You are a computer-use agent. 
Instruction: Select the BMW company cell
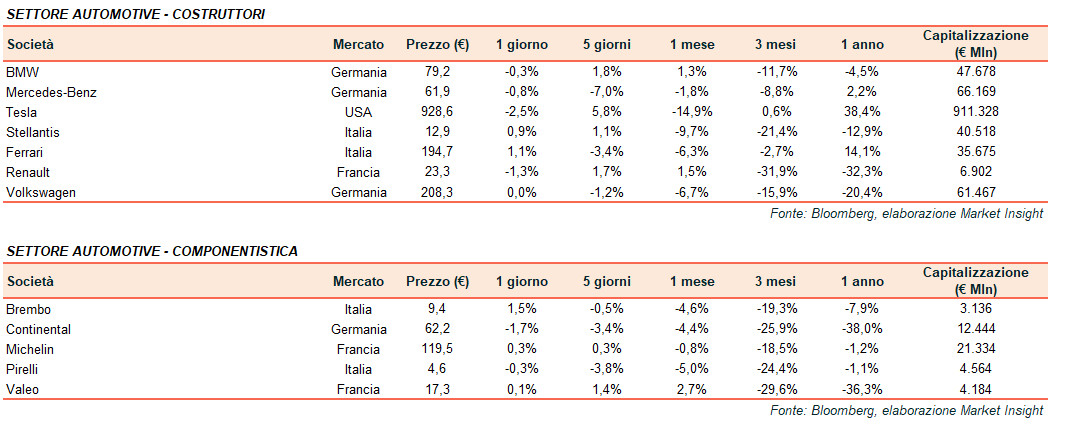coord(20,72)
